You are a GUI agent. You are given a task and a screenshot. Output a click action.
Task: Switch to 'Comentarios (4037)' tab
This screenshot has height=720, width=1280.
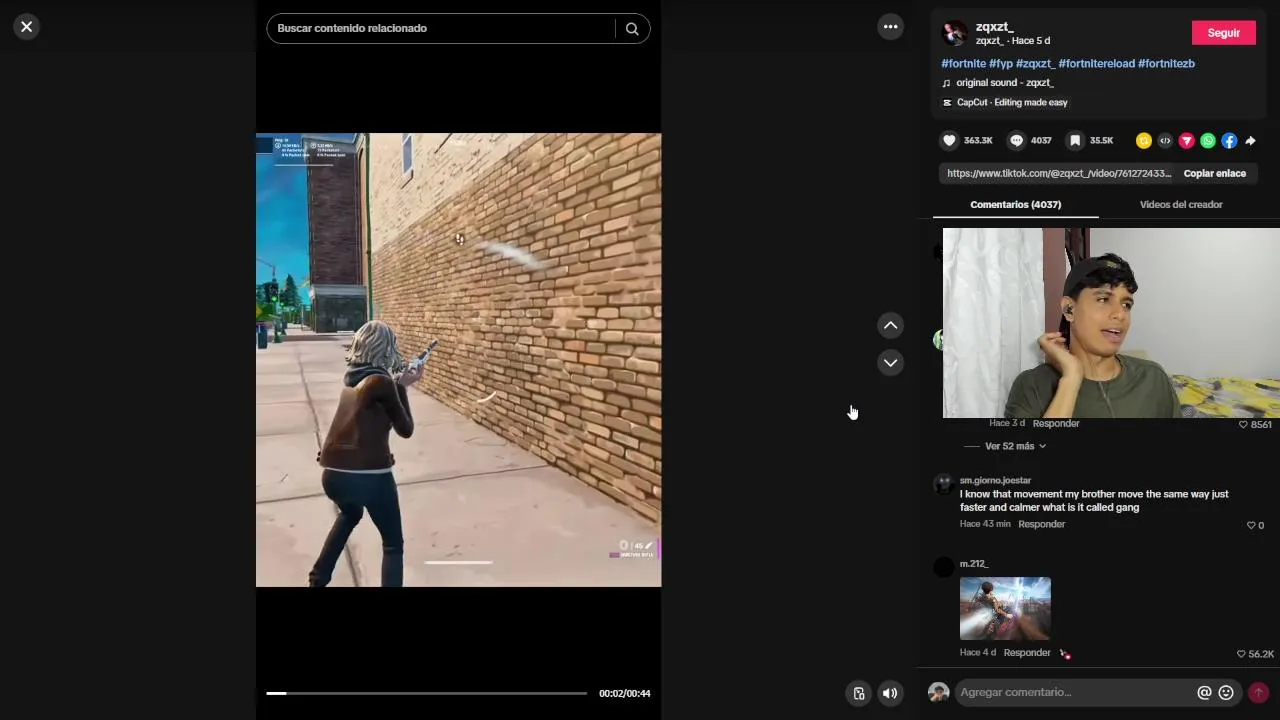click(1015, 204)
